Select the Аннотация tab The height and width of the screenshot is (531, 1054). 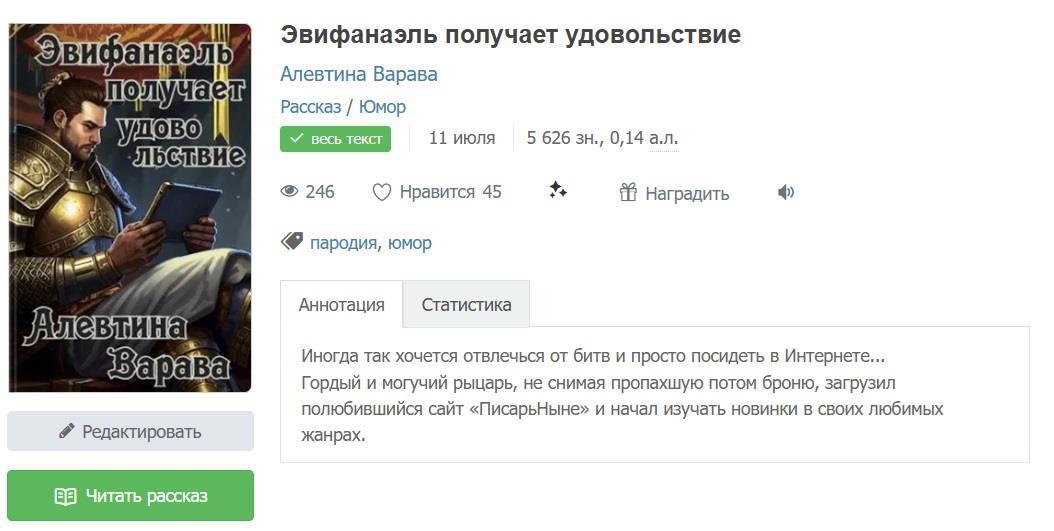[x=341, y=305]
